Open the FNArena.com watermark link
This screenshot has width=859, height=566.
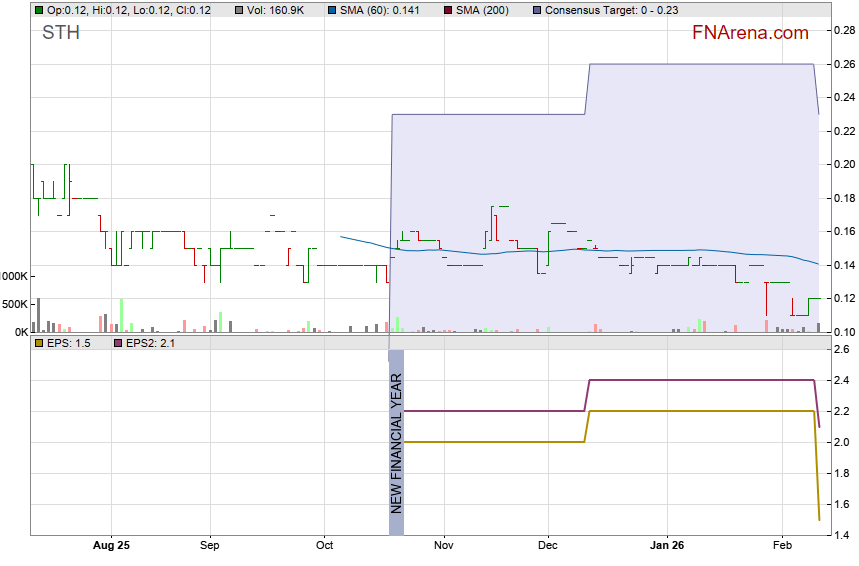click(x=749, y=33)
